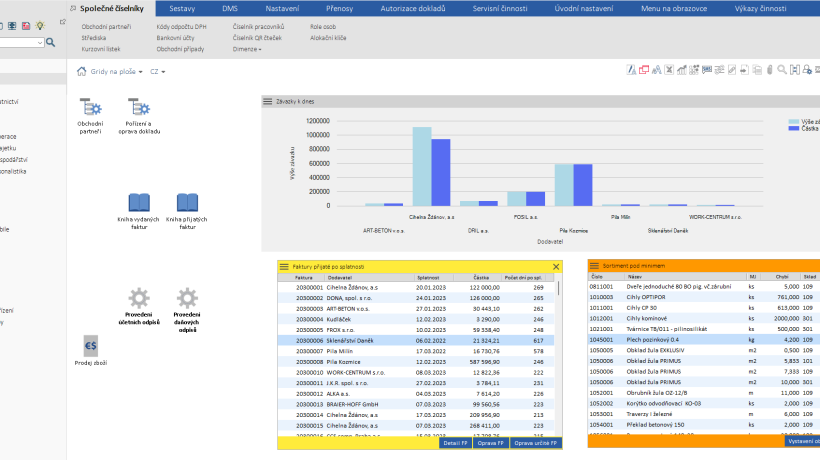Switch to the Sestavy tab
820x460 pixels.
pos(182,8)
